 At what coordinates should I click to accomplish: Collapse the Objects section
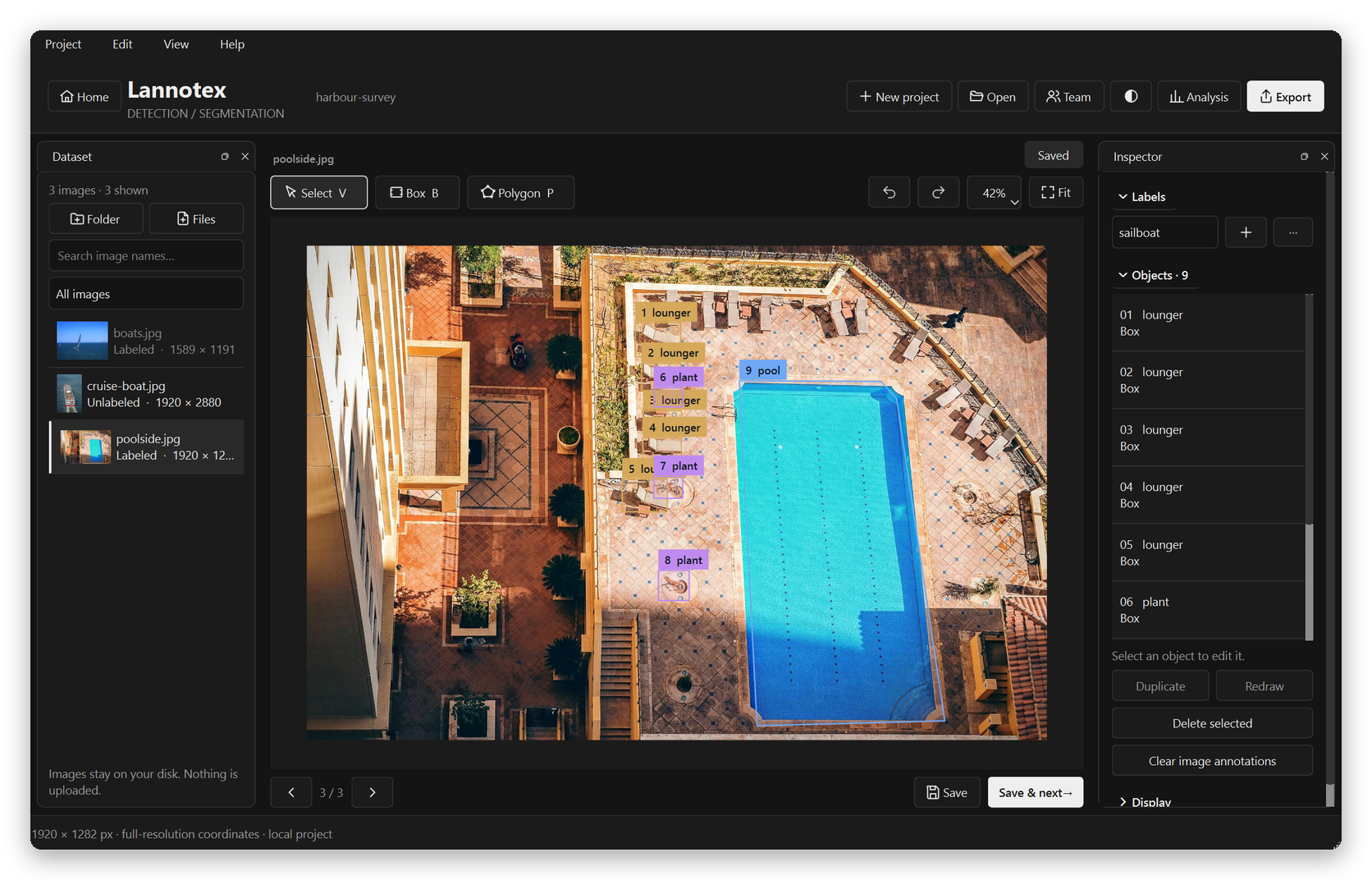(1153, 276)
